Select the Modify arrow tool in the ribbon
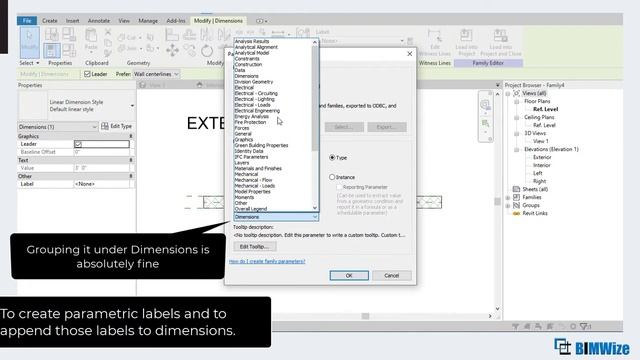 pyautogui.click(x=29, y=42)
